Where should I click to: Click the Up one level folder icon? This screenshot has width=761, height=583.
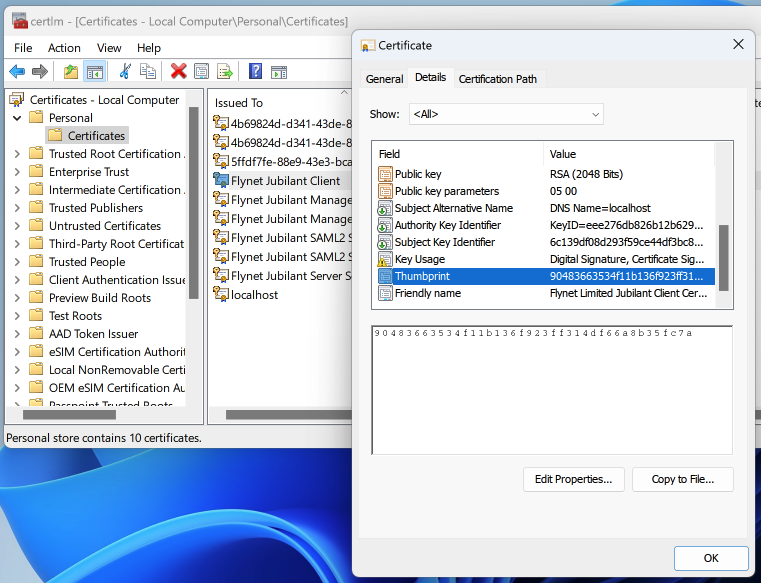pos(70,71)
